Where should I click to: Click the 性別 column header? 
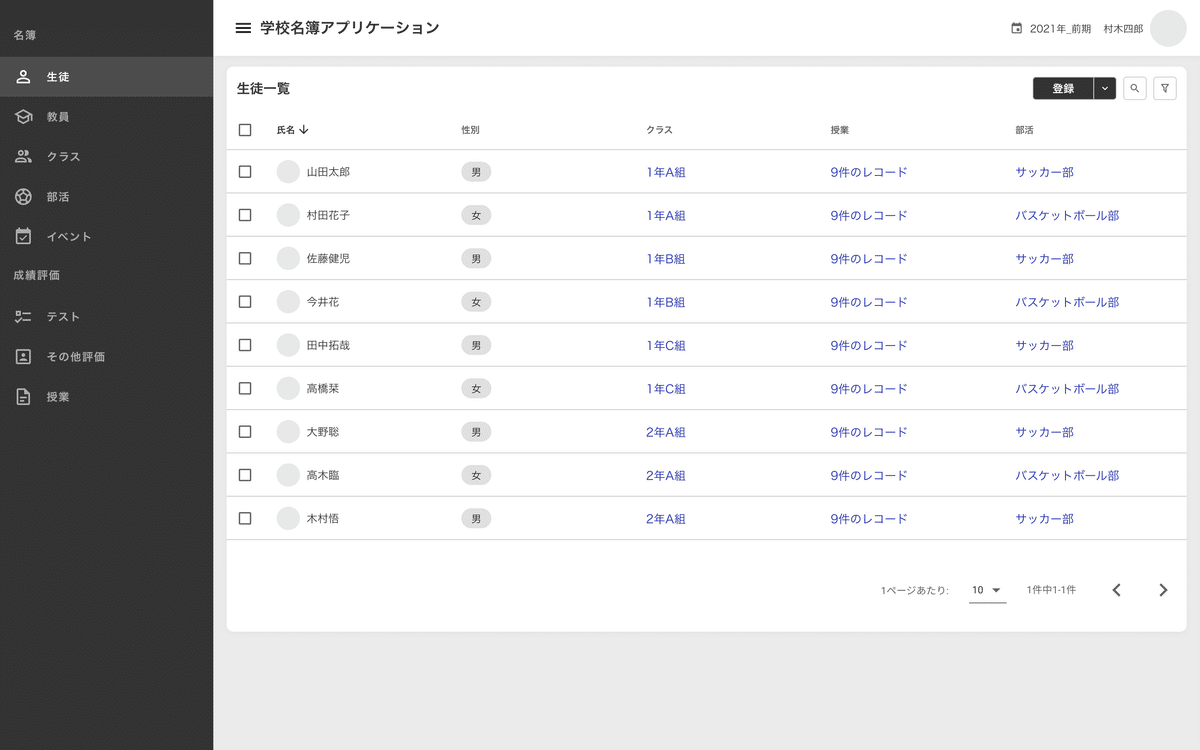click(470, 130)
